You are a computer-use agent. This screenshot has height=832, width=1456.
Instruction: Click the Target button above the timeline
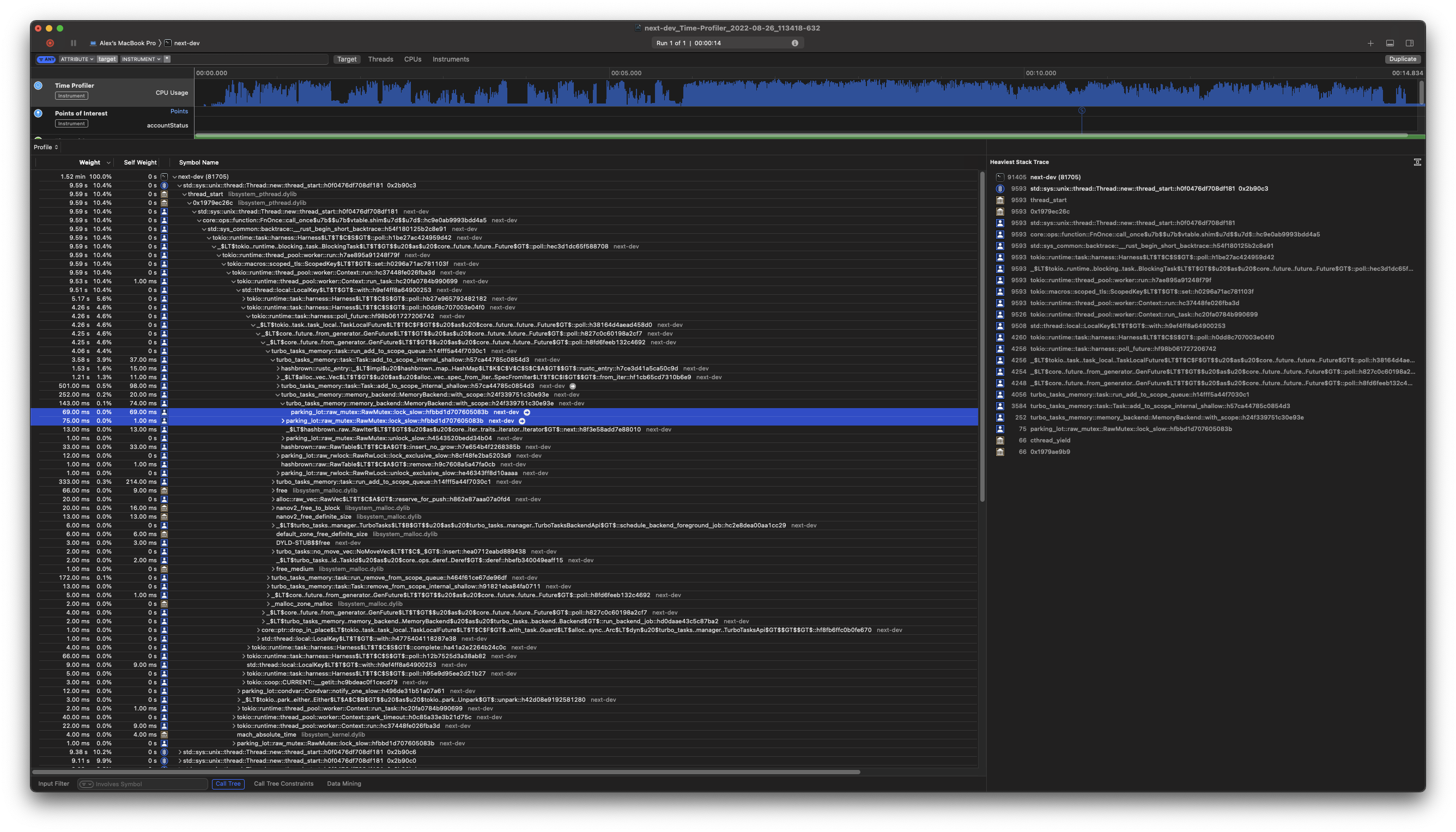coord(347,59)
